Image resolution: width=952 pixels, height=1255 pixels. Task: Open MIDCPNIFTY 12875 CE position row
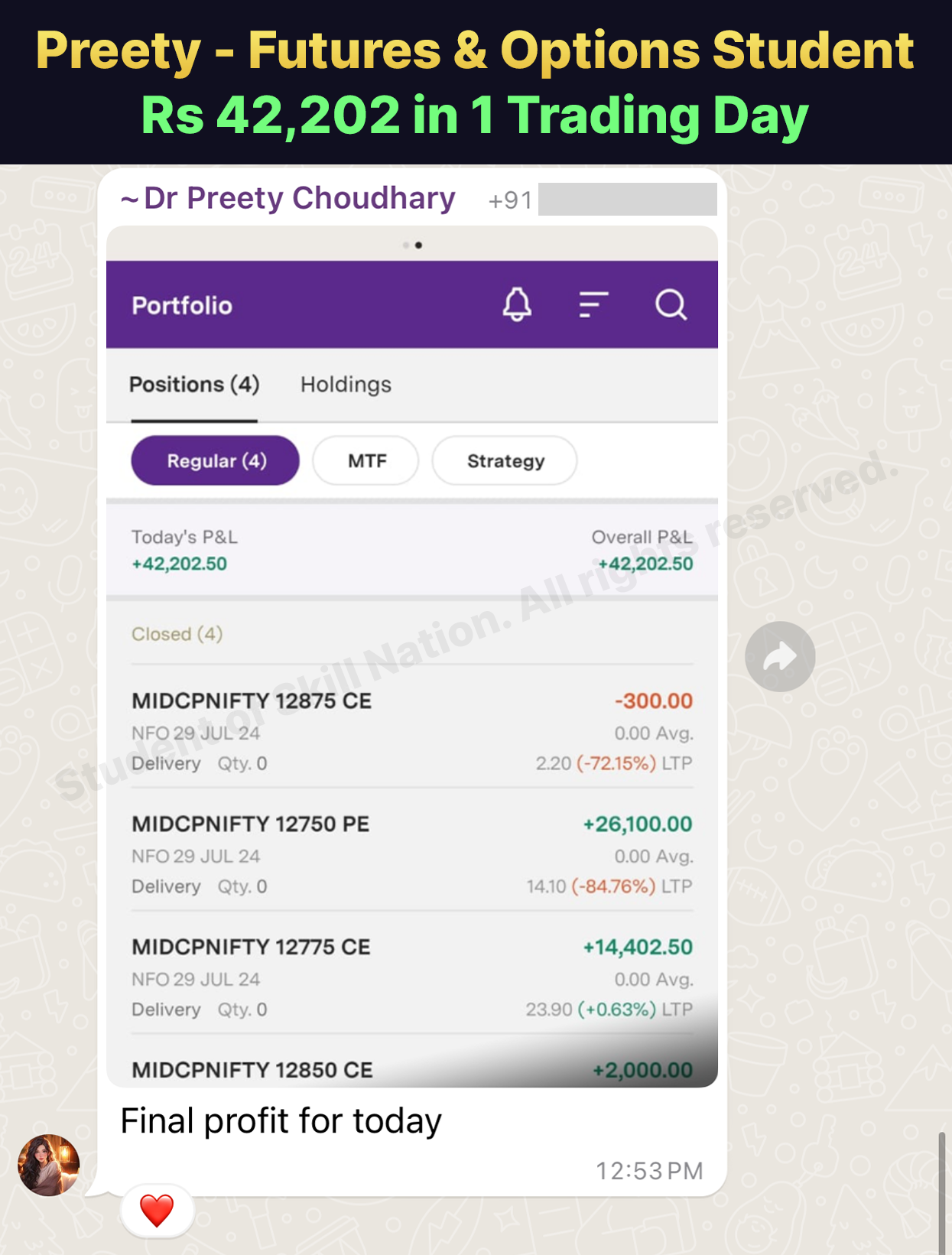(x=412, y=731)
